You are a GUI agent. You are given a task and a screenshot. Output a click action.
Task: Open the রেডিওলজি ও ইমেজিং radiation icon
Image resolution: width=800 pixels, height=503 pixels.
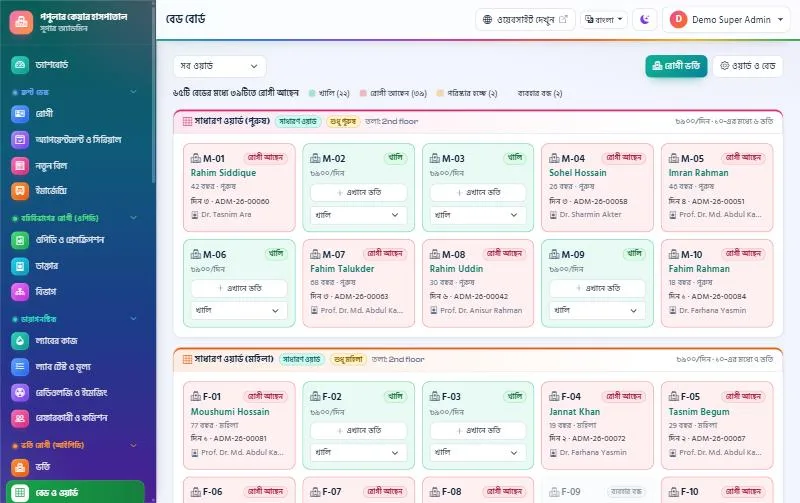coord(20,392)
